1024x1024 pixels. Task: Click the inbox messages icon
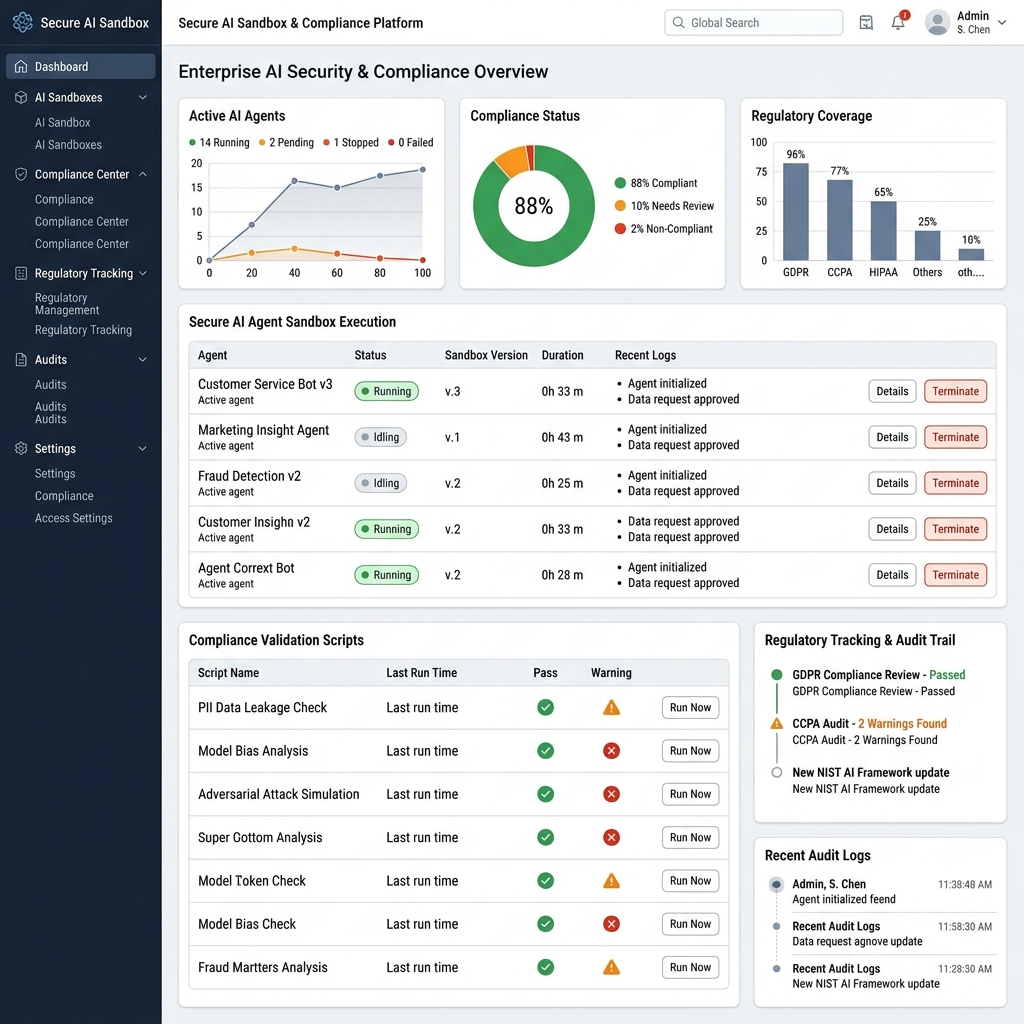point(866,22)
